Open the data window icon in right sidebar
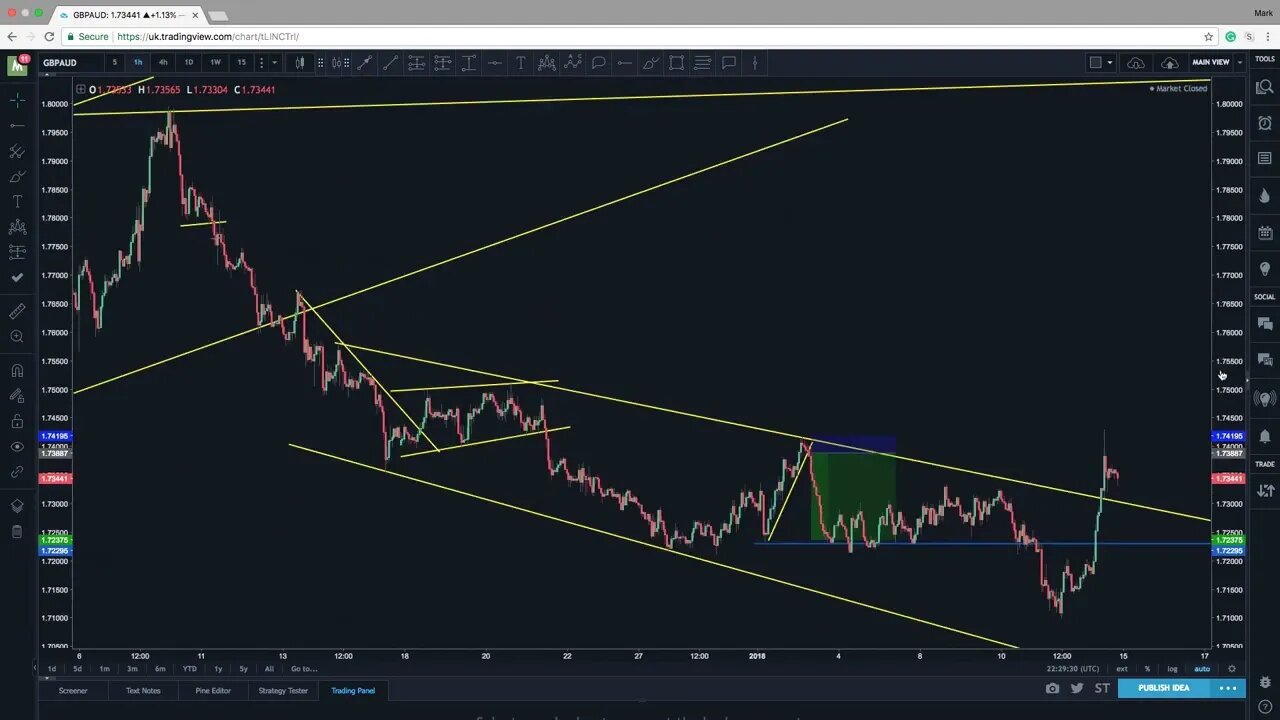Screen dimensions: 1280x720 click(x=1265, y=158)
